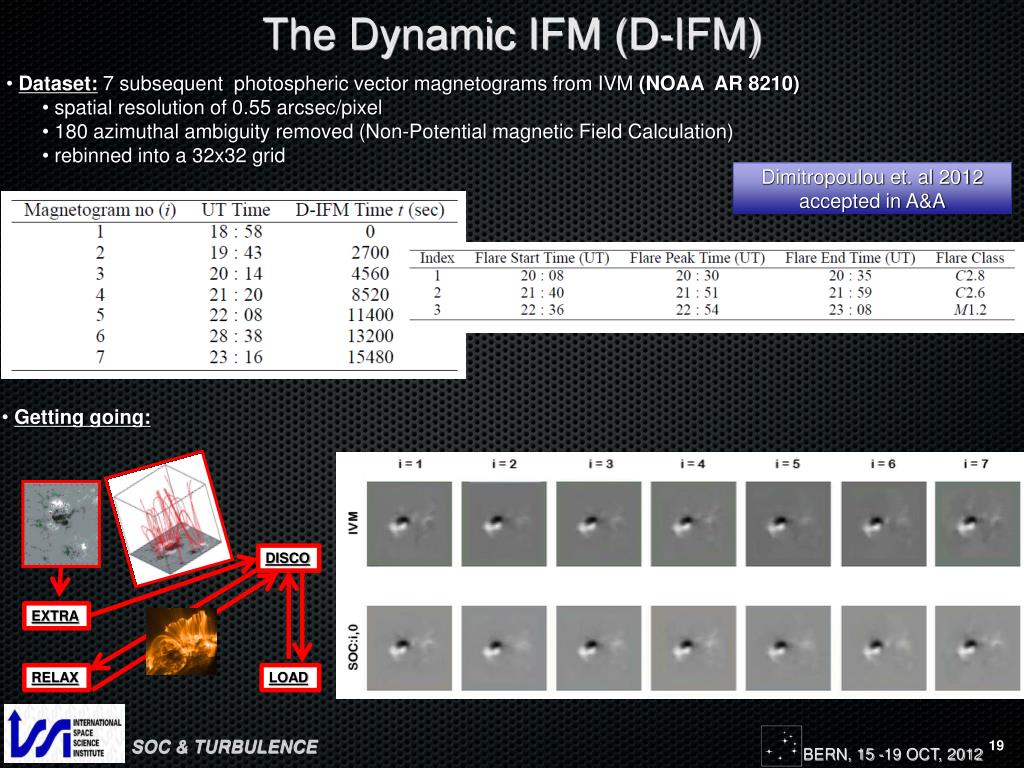
Task: Click the IVM magnetogram under i = 5
Action: pyautogui.click(x=788, y=524)
